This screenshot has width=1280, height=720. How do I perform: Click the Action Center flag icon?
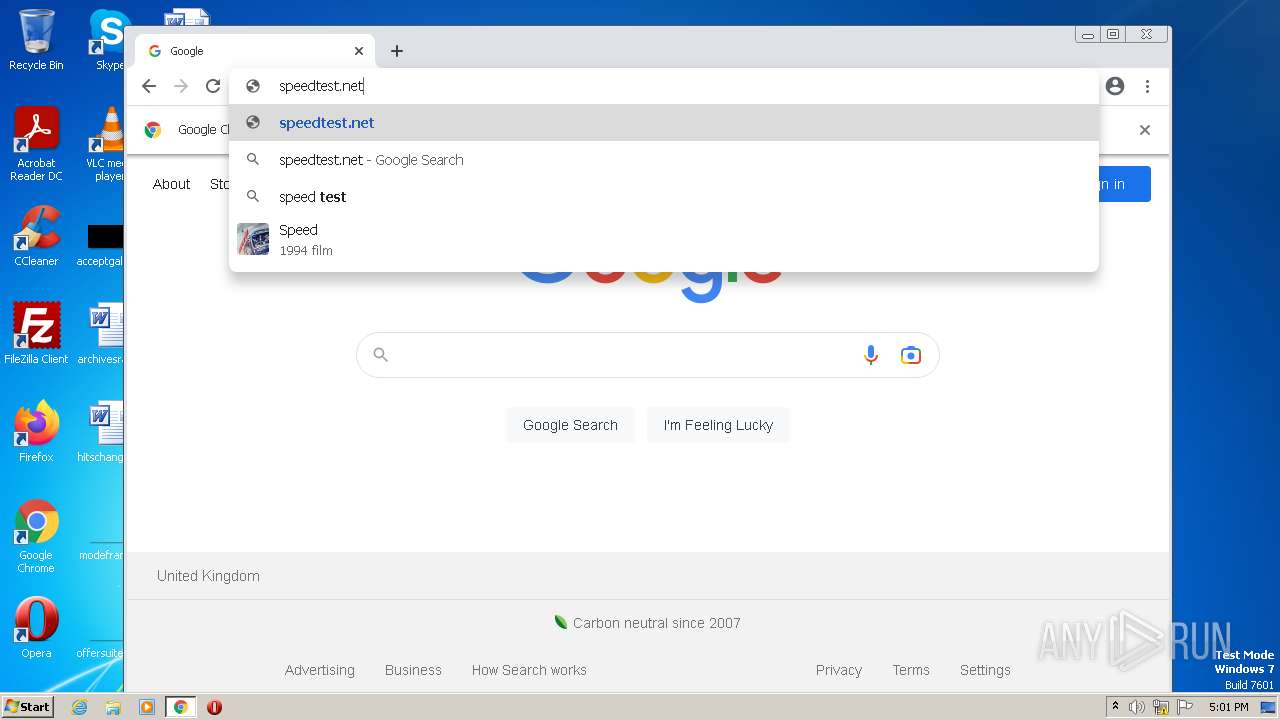tap(1185, 707)
